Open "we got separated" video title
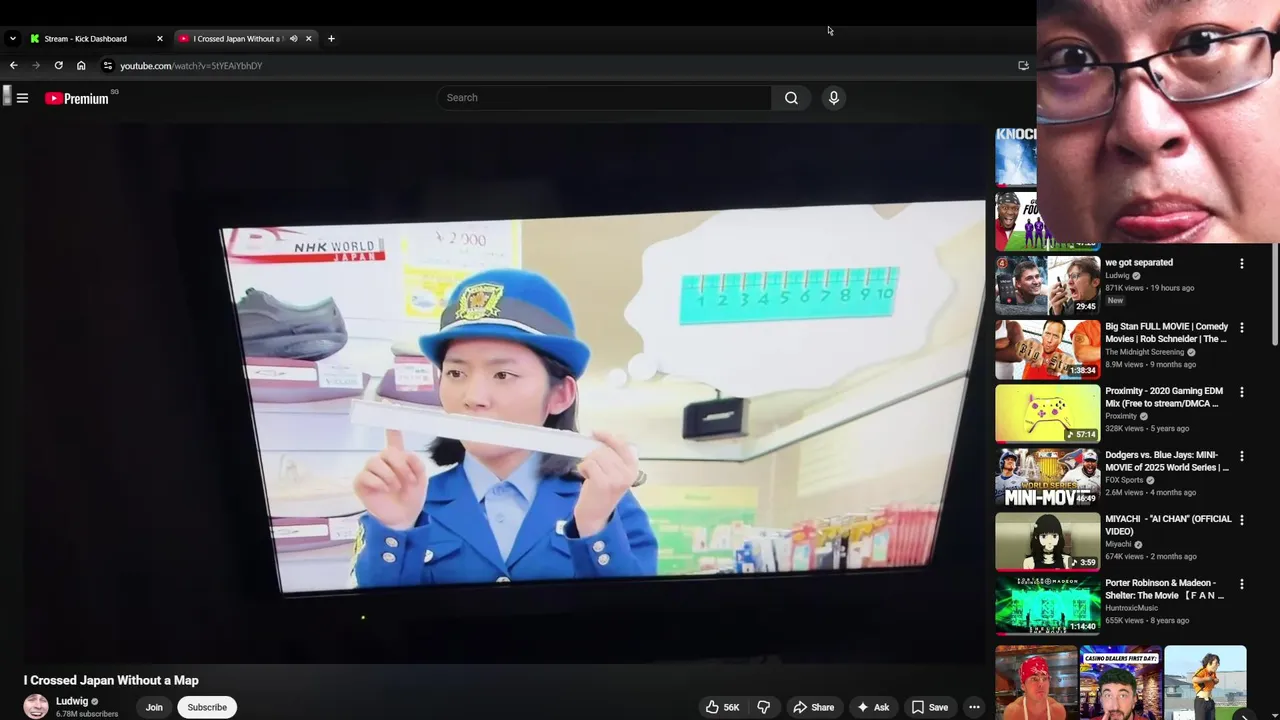 click(x=1139, y=263)
